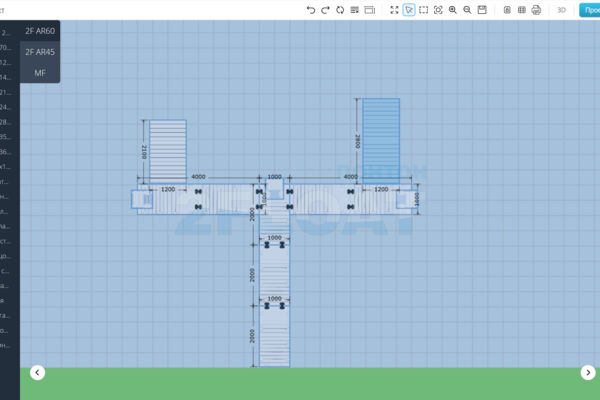Click the overlapping windows toolbar icon
The image size is (600, 400).
point(370,10)
